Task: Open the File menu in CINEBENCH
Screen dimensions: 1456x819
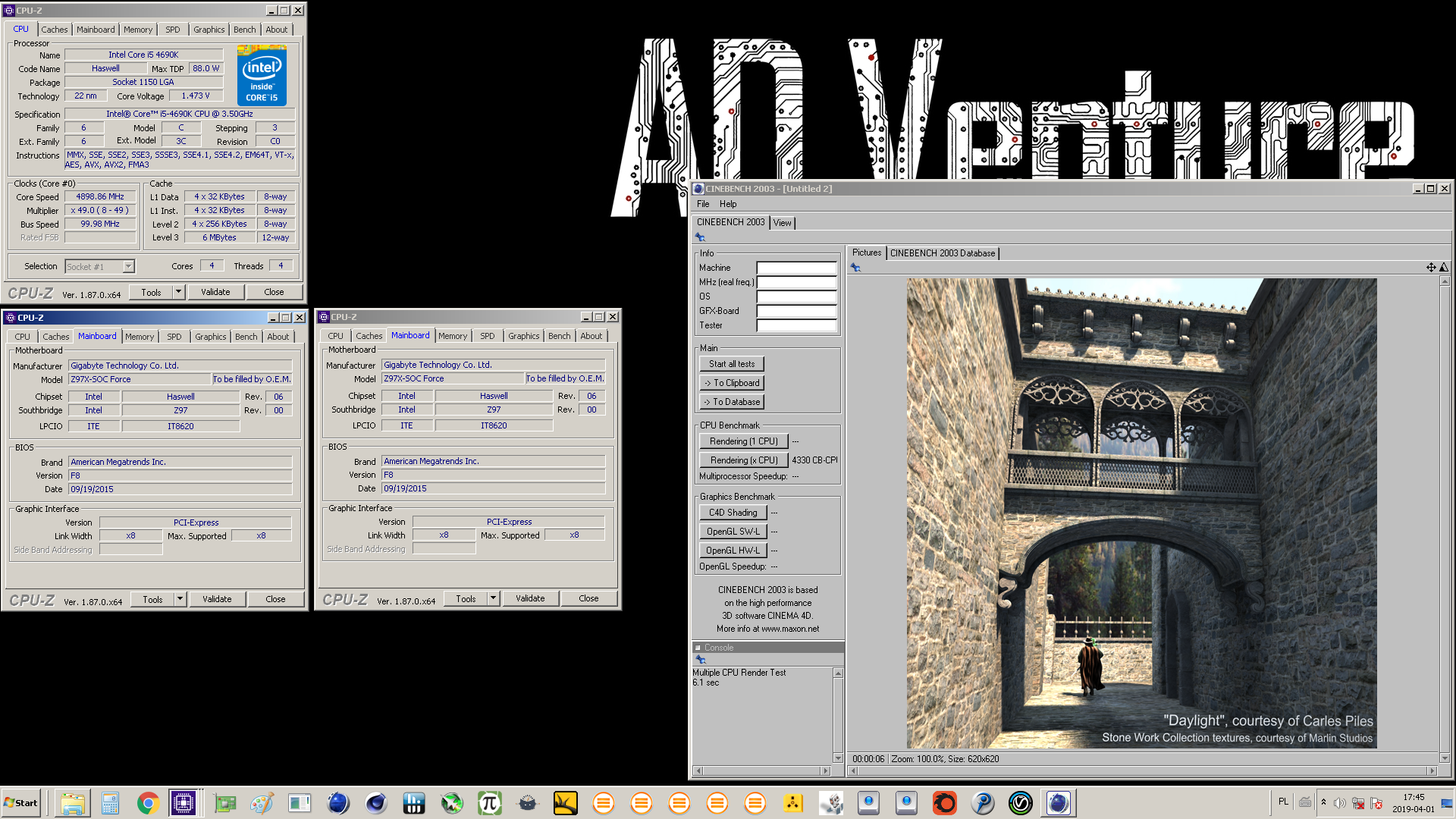Action: (x=703, y=204)
